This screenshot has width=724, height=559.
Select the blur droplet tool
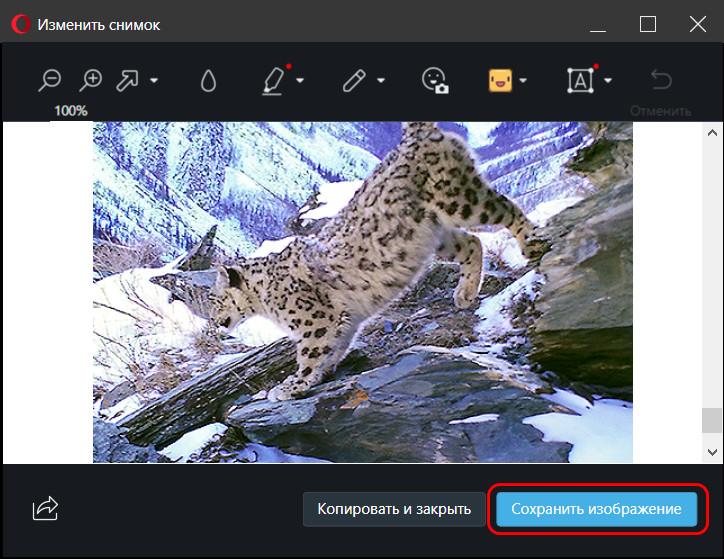208,81
